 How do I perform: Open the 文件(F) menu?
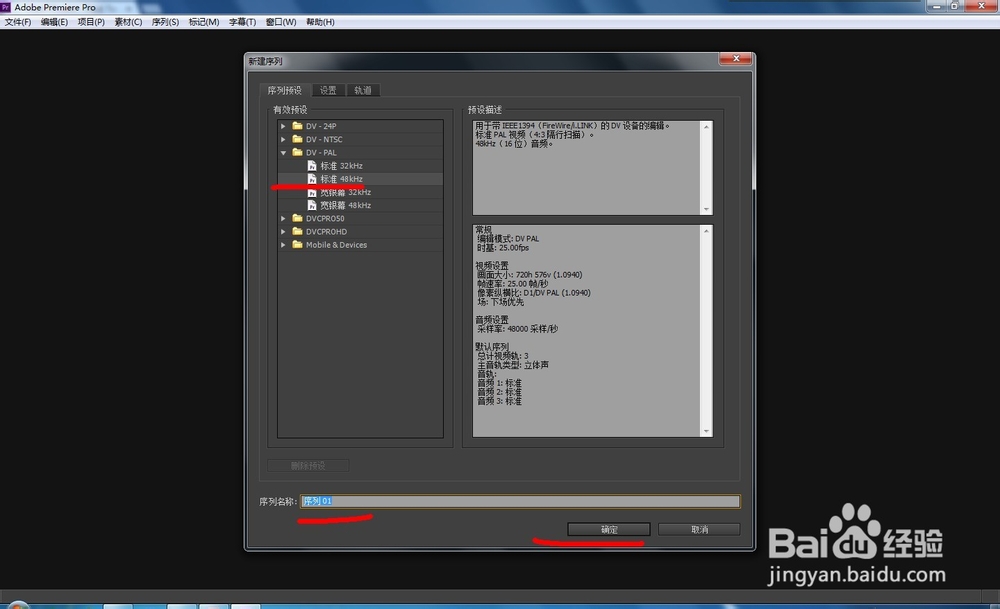[18, 22]
